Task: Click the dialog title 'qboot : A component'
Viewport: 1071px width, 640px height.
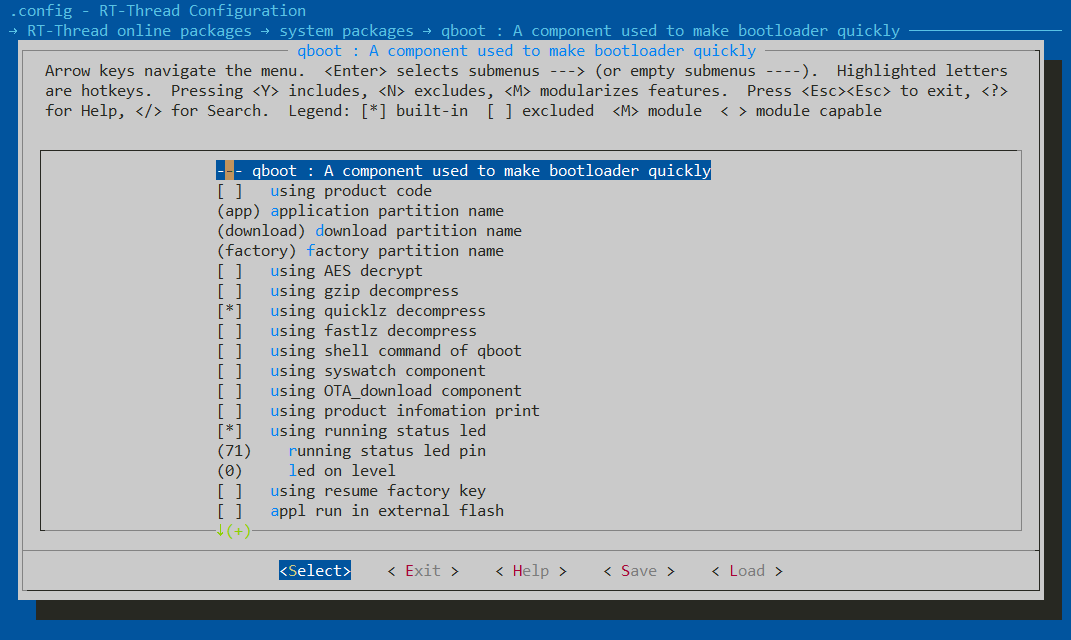Action: coord(527,51)
